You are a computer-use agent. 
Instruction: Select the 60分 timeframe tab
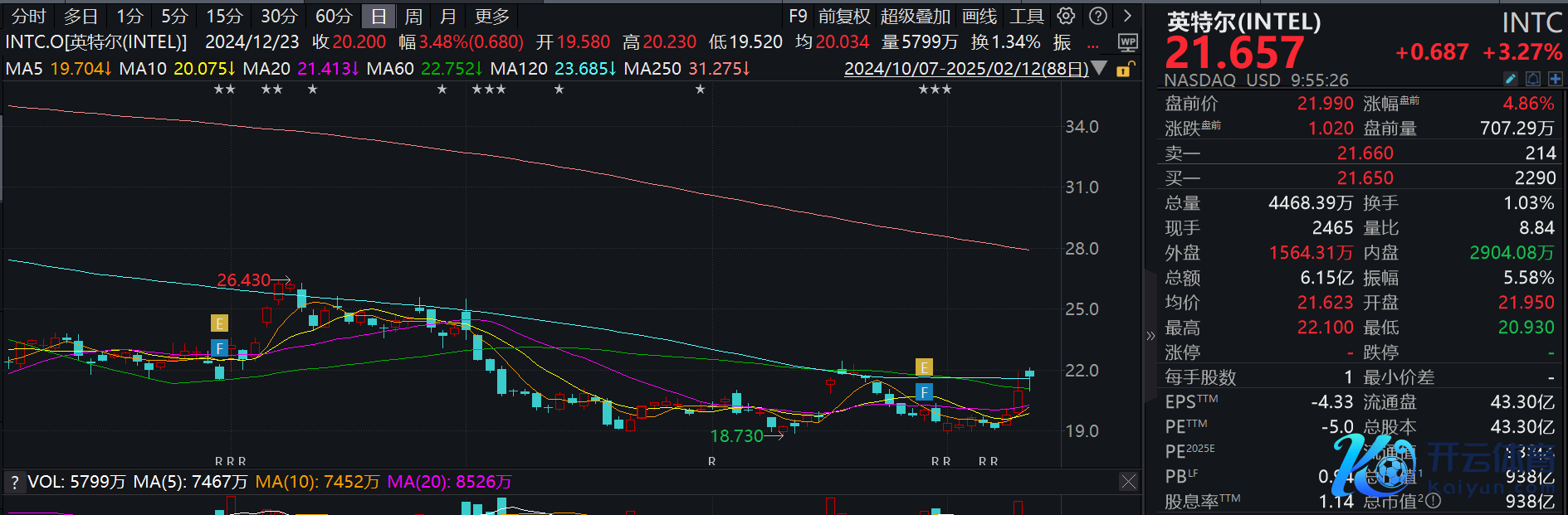pyautogui.click(x=334, y=17)
